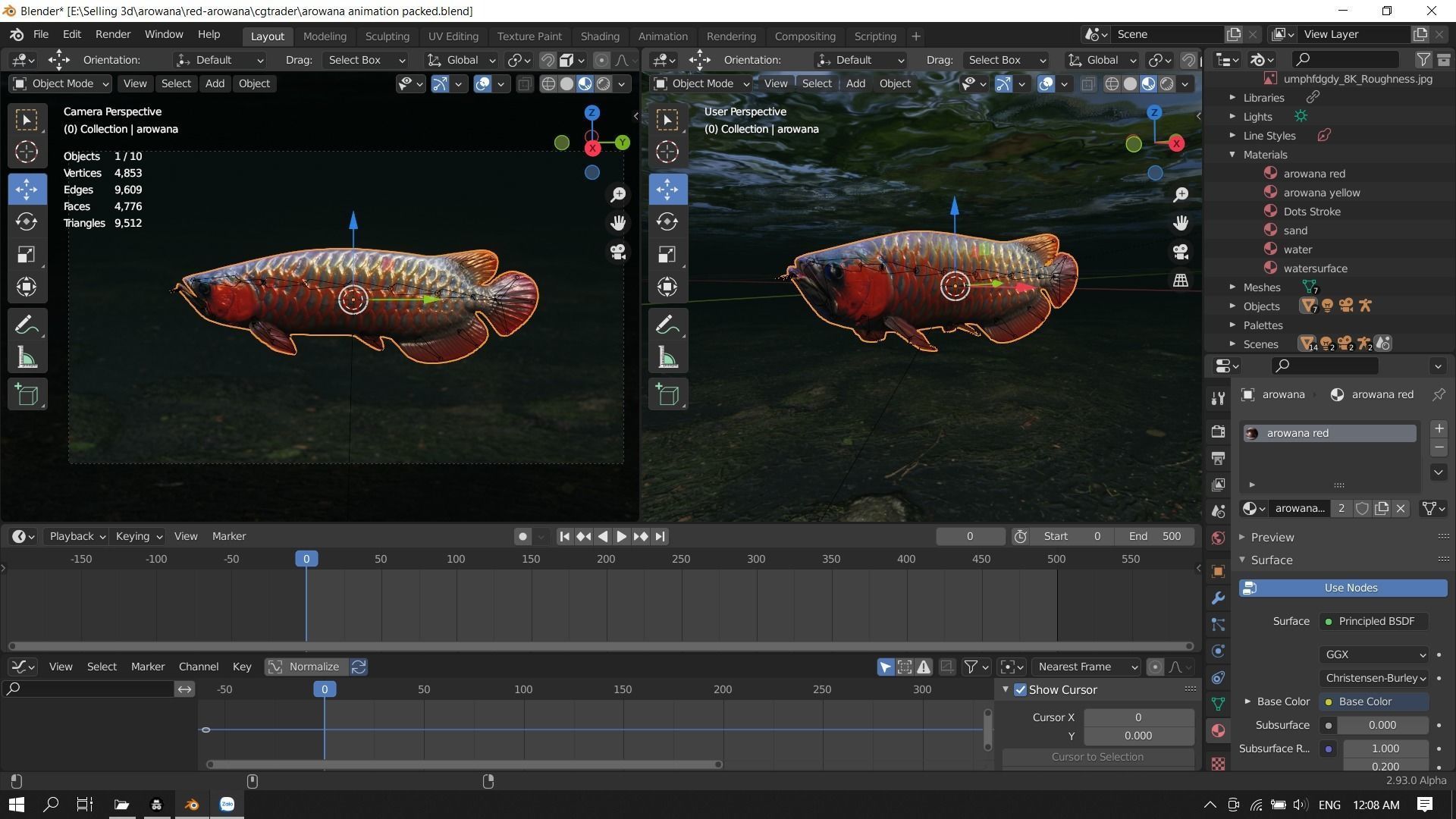Switch to the Modeling workspace tab
Screen dimensions: 1456x819
pos(325,36)
